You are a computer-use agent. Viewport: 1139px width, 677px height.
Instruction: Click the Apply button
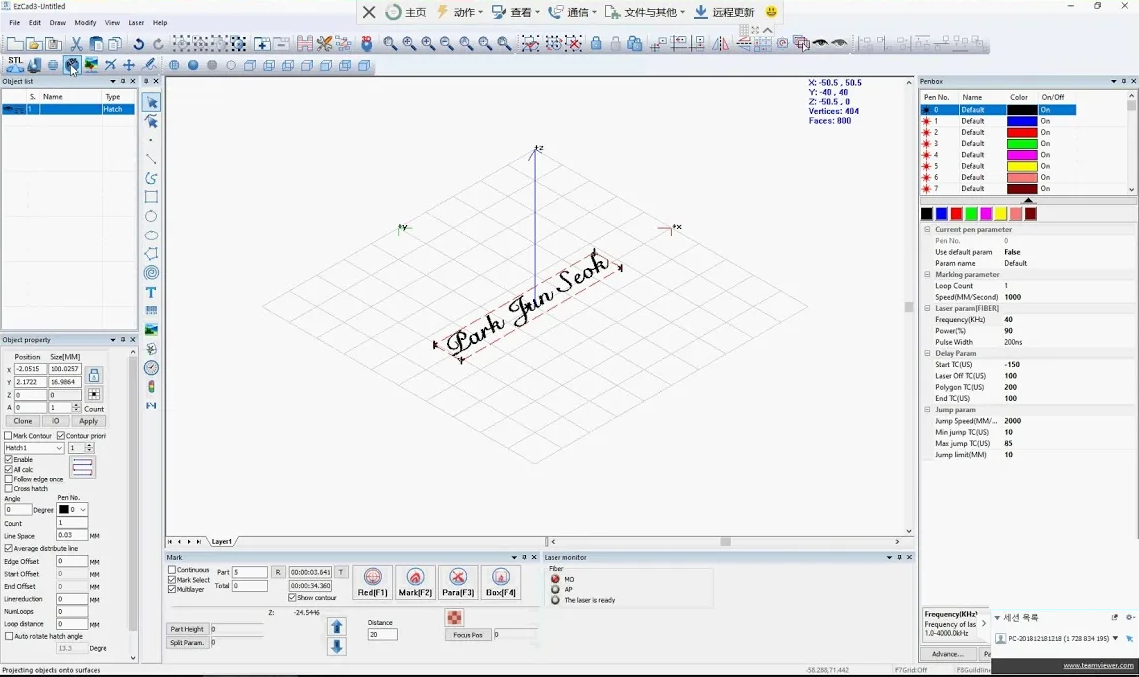point(89,421)
